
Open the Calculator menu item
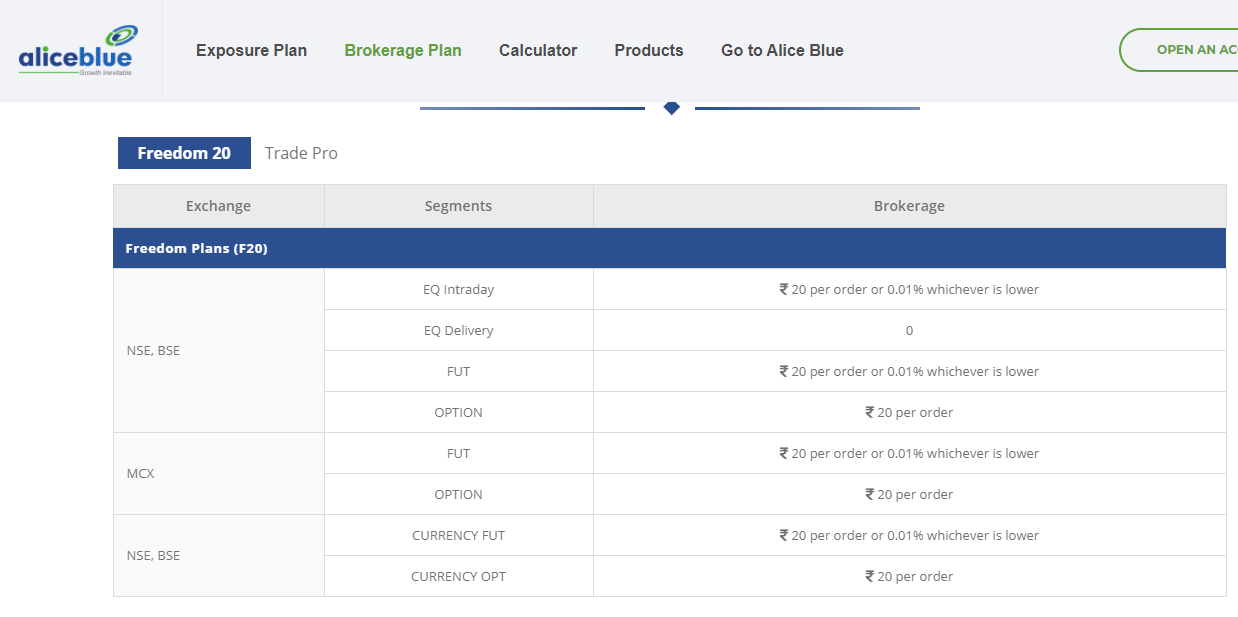538,50
